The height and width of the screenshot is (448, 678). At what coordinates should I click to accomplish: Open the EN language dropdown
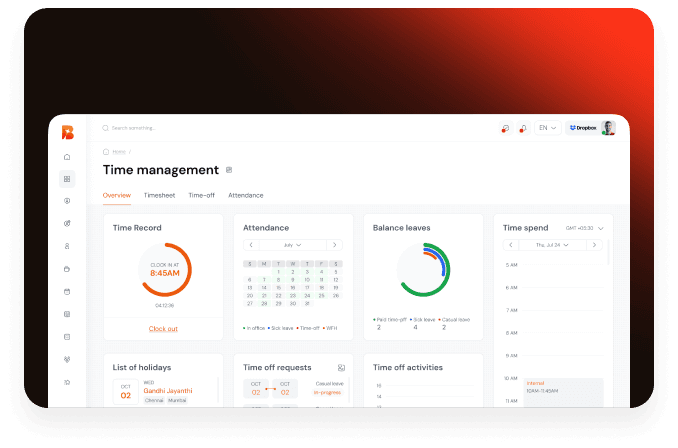coord(547,128)
